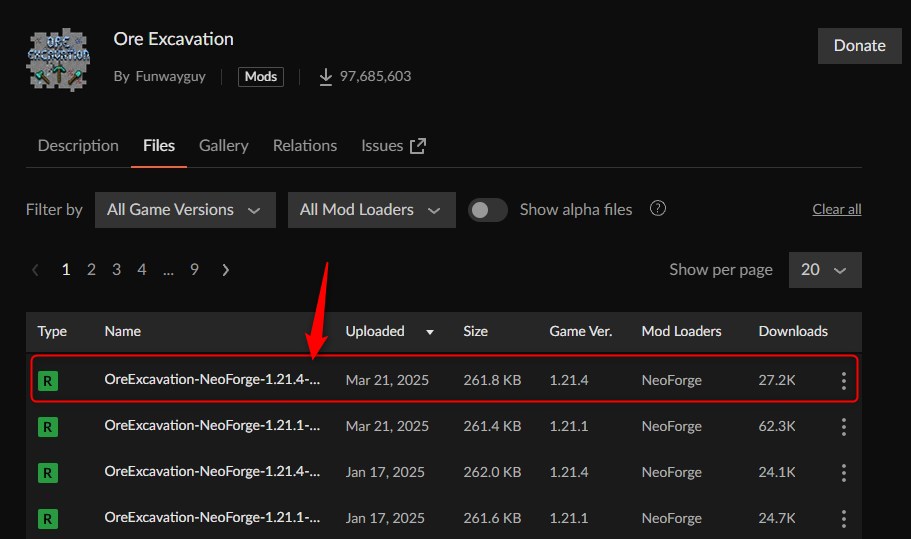
Task: Click the Game Ver. column header
Action: click(580, 332)
